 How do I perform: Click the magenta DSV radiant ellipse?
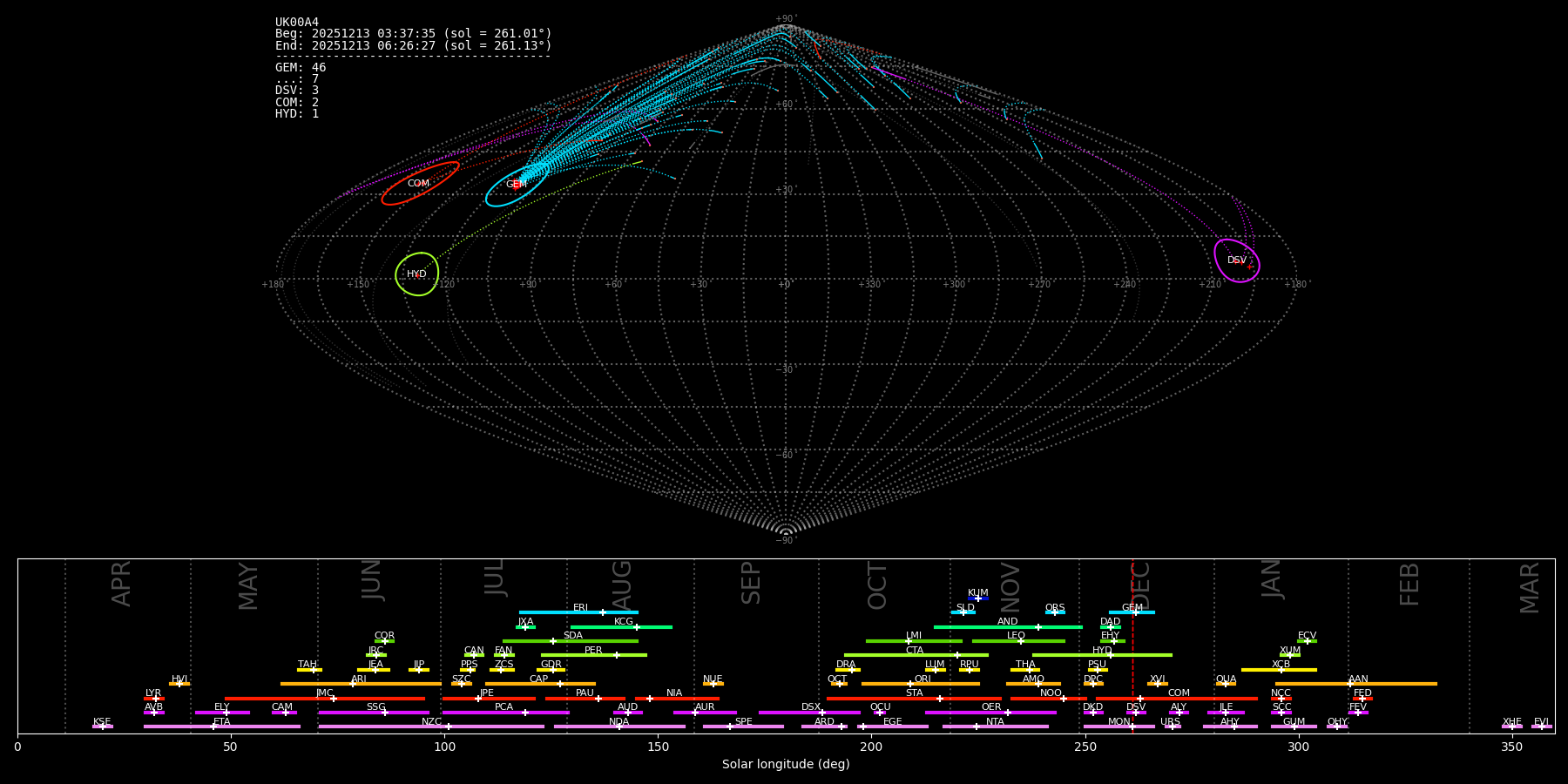pyautogui.click(x=1237, y=260)
